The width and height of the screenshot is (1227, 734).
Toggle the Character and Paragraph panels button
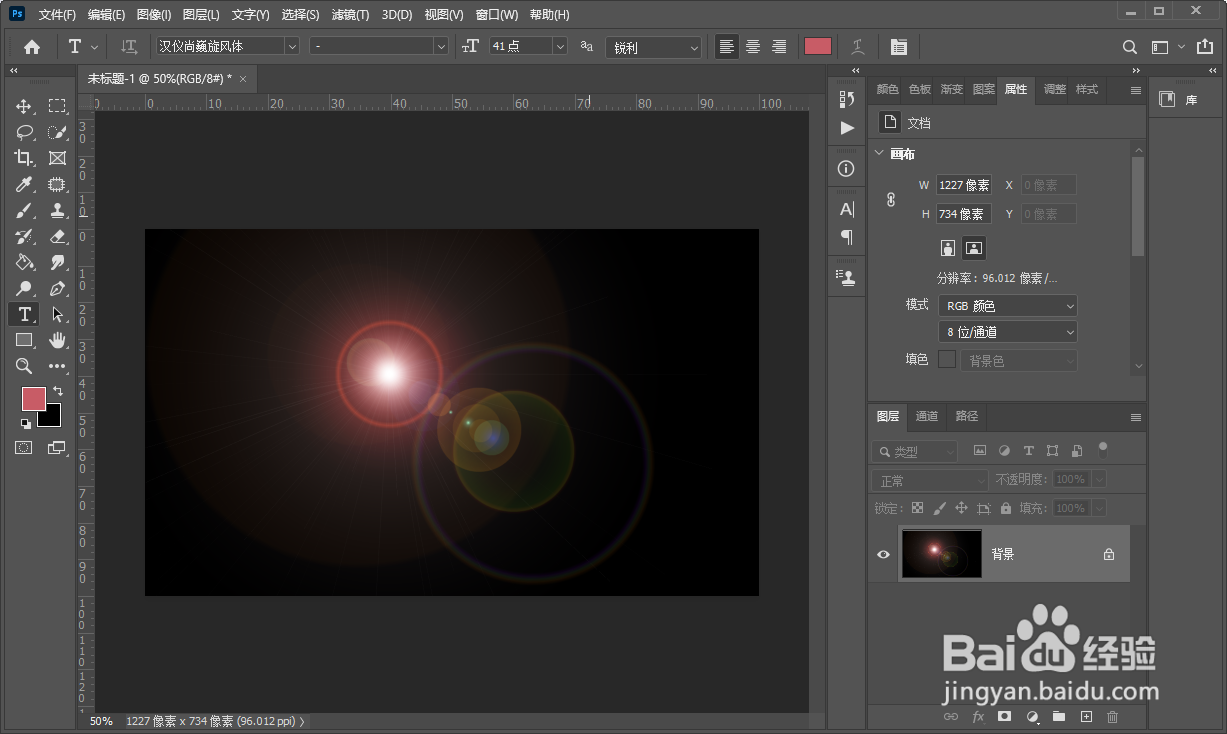click(898, 47)
